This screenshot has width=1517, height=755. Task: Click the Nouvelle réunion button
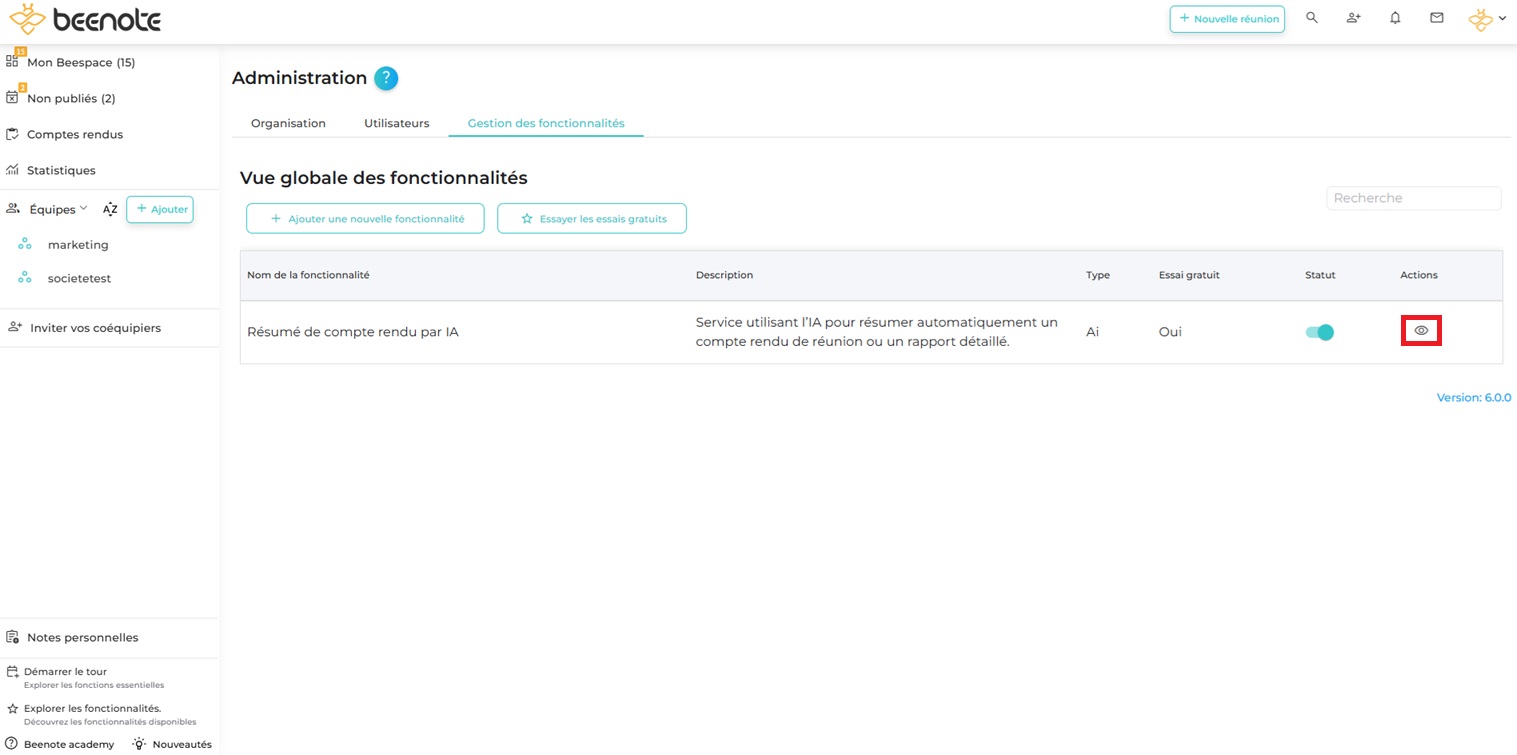coord(1227,19)
